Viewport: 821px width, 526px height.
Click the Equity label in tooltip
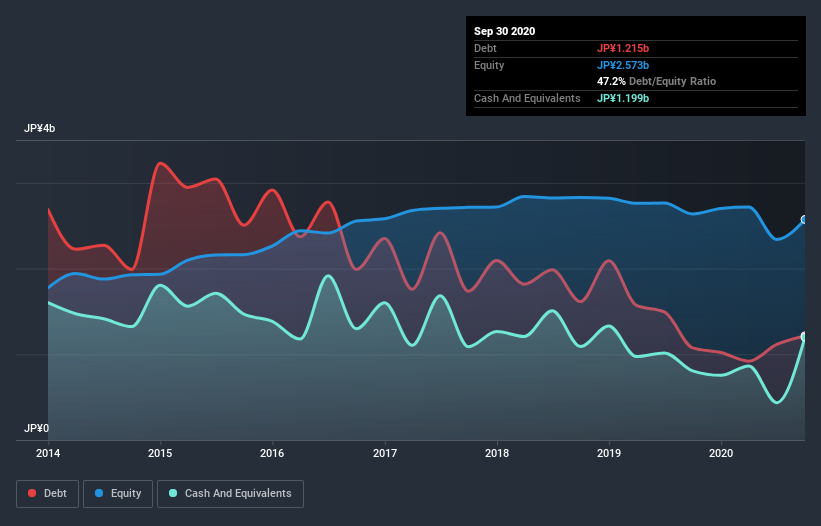[x=489, y=65]
